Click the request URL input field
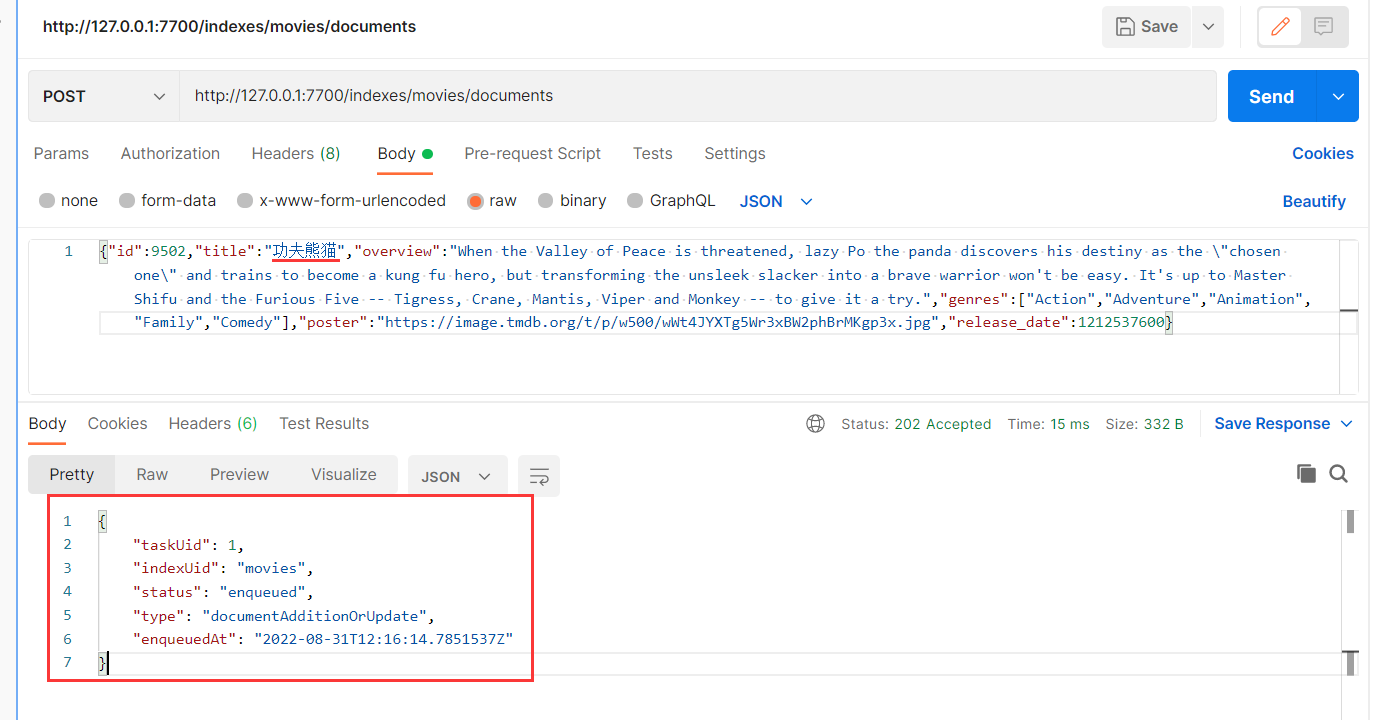 point(697,96)
